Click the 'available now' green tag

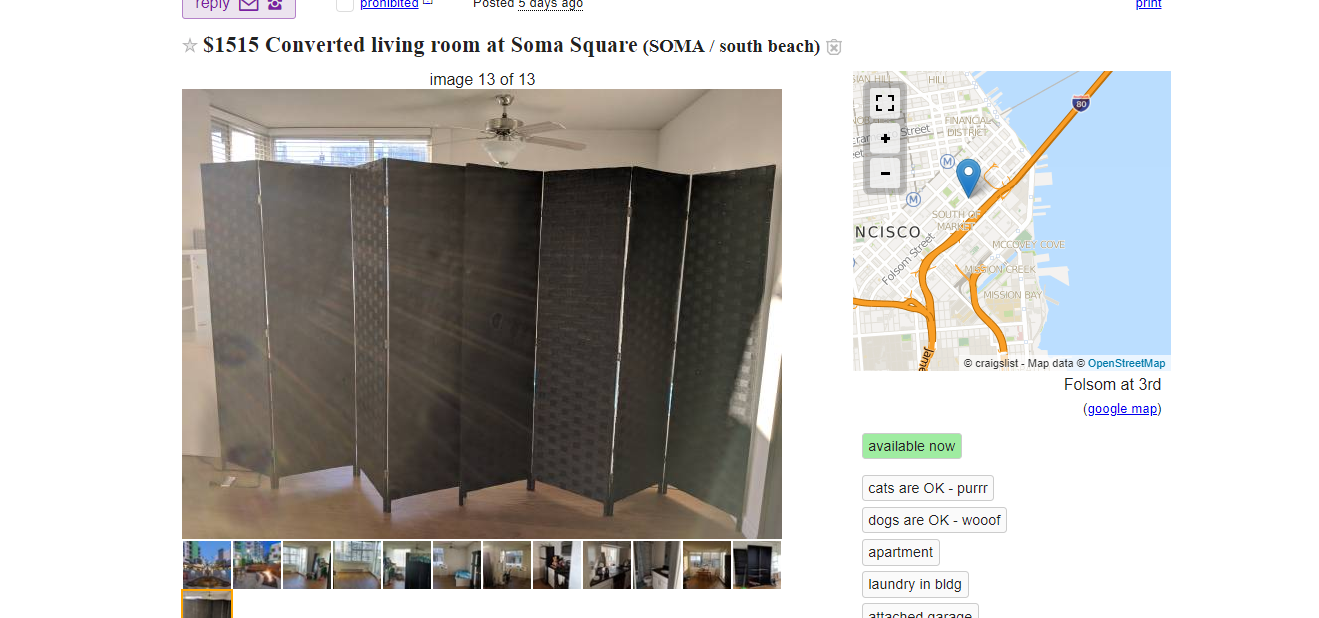pos(912,446)
